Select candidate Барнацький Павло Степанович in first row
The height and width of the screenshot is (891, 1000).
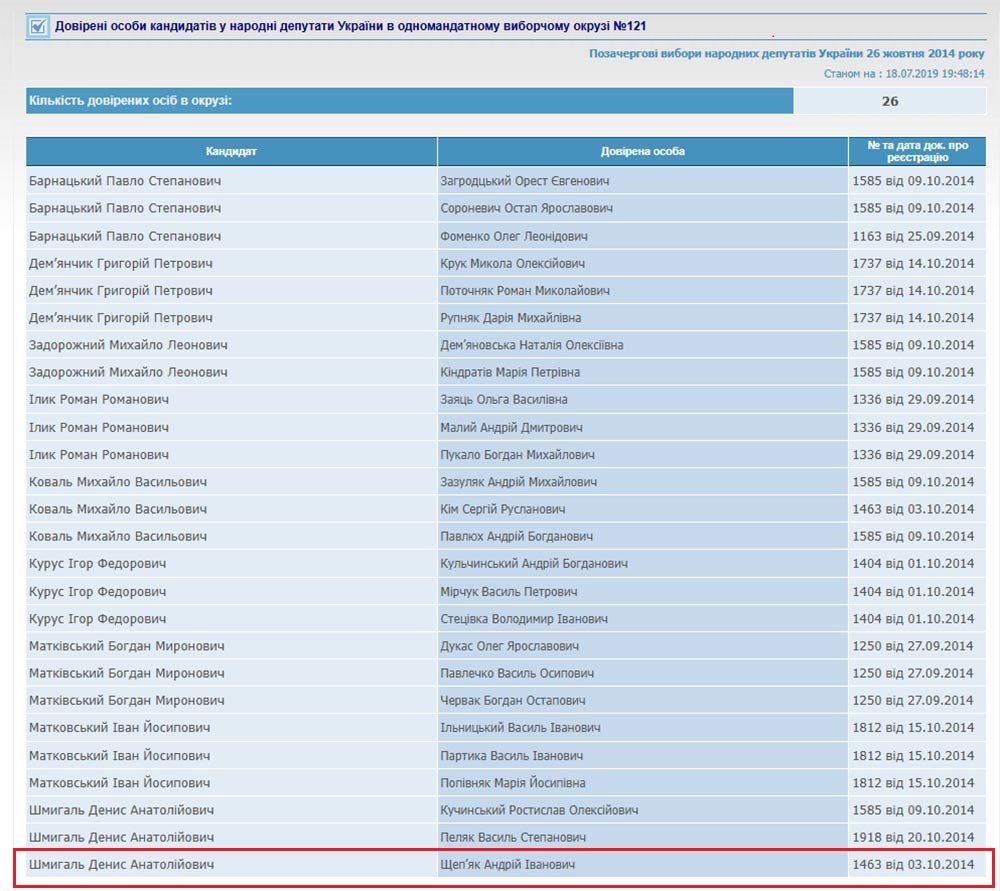coord(125,181)
